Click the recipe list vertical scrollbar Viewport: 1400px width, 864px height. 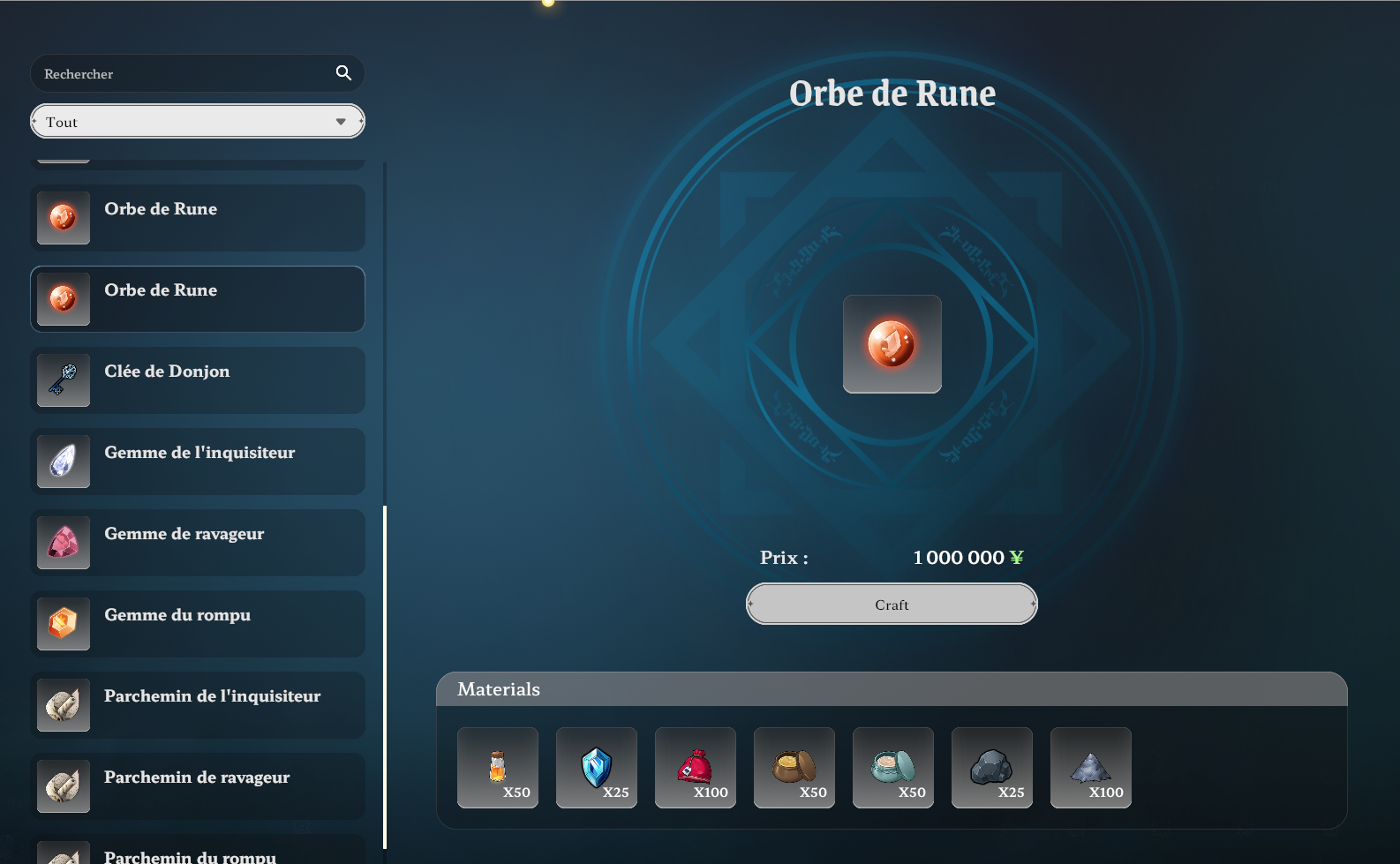(x=385, y=675)
